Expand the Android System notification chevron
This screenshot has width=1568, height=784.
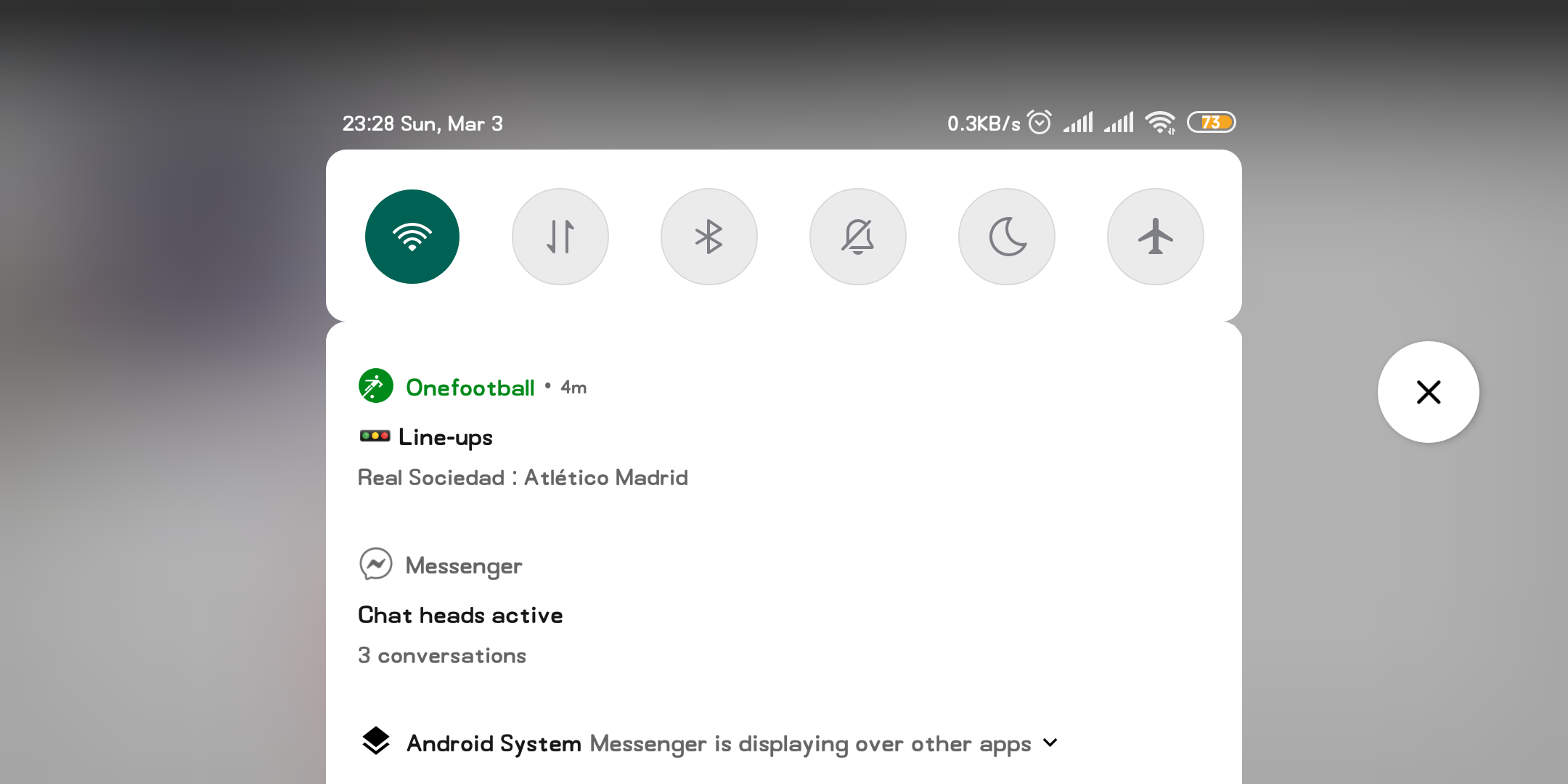(1050, 743)
